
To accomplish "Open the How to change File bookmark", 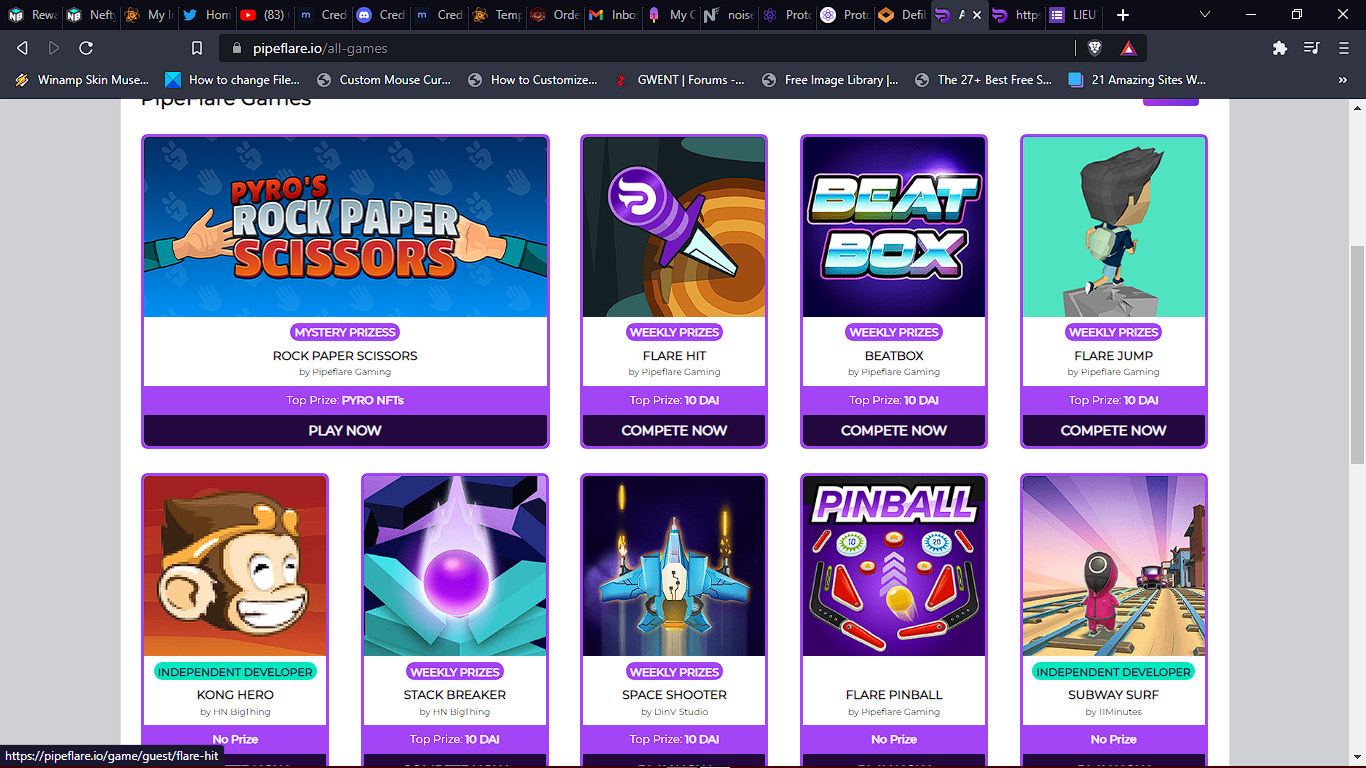I will [233, 80].
